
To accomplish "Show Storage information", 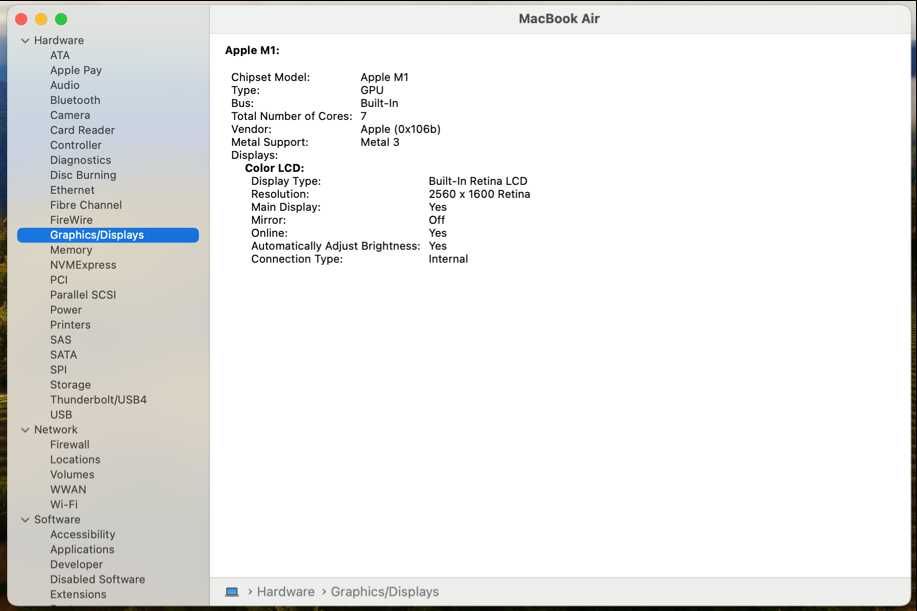I will tap(70, 385).
